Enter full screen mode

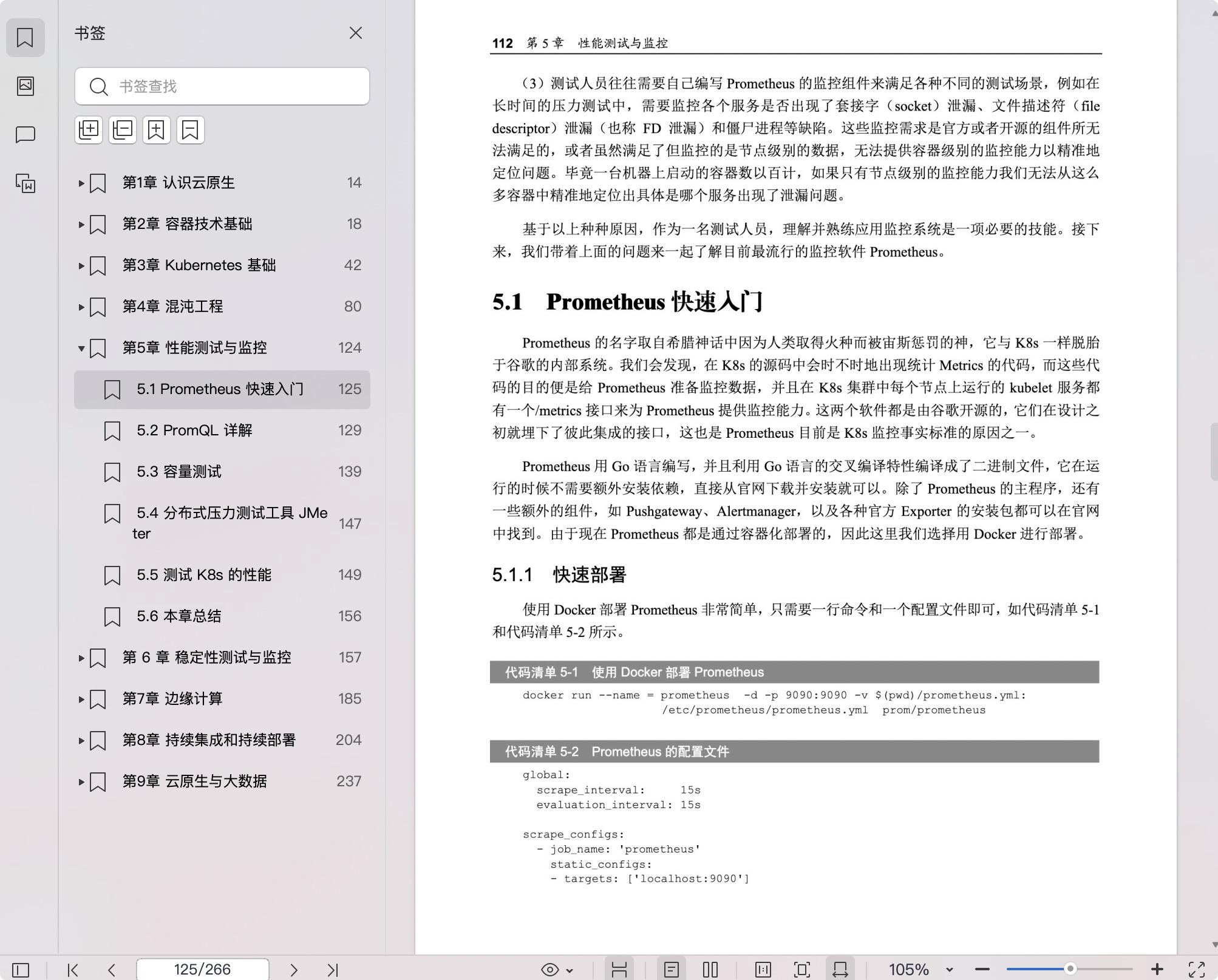(x=1197, y=970)
